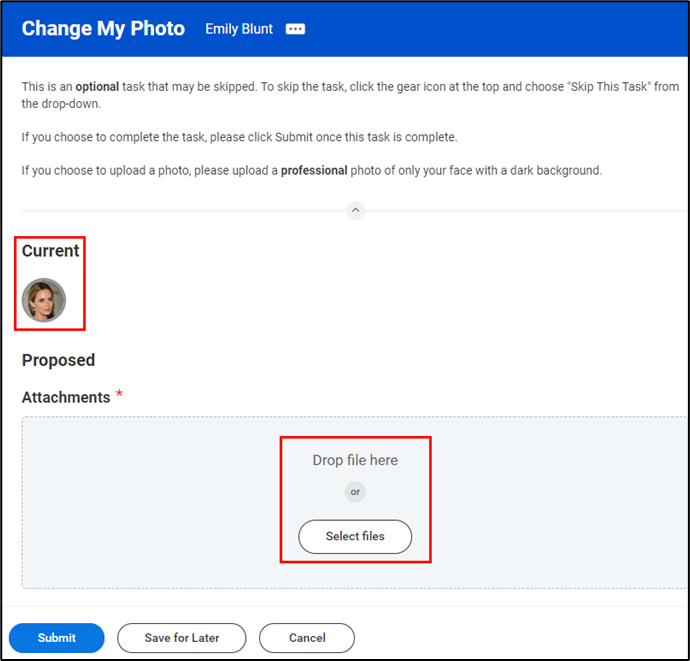Click the Drop file here text
This screenshot has height=661, width=690.
click(x=355, y=460)
